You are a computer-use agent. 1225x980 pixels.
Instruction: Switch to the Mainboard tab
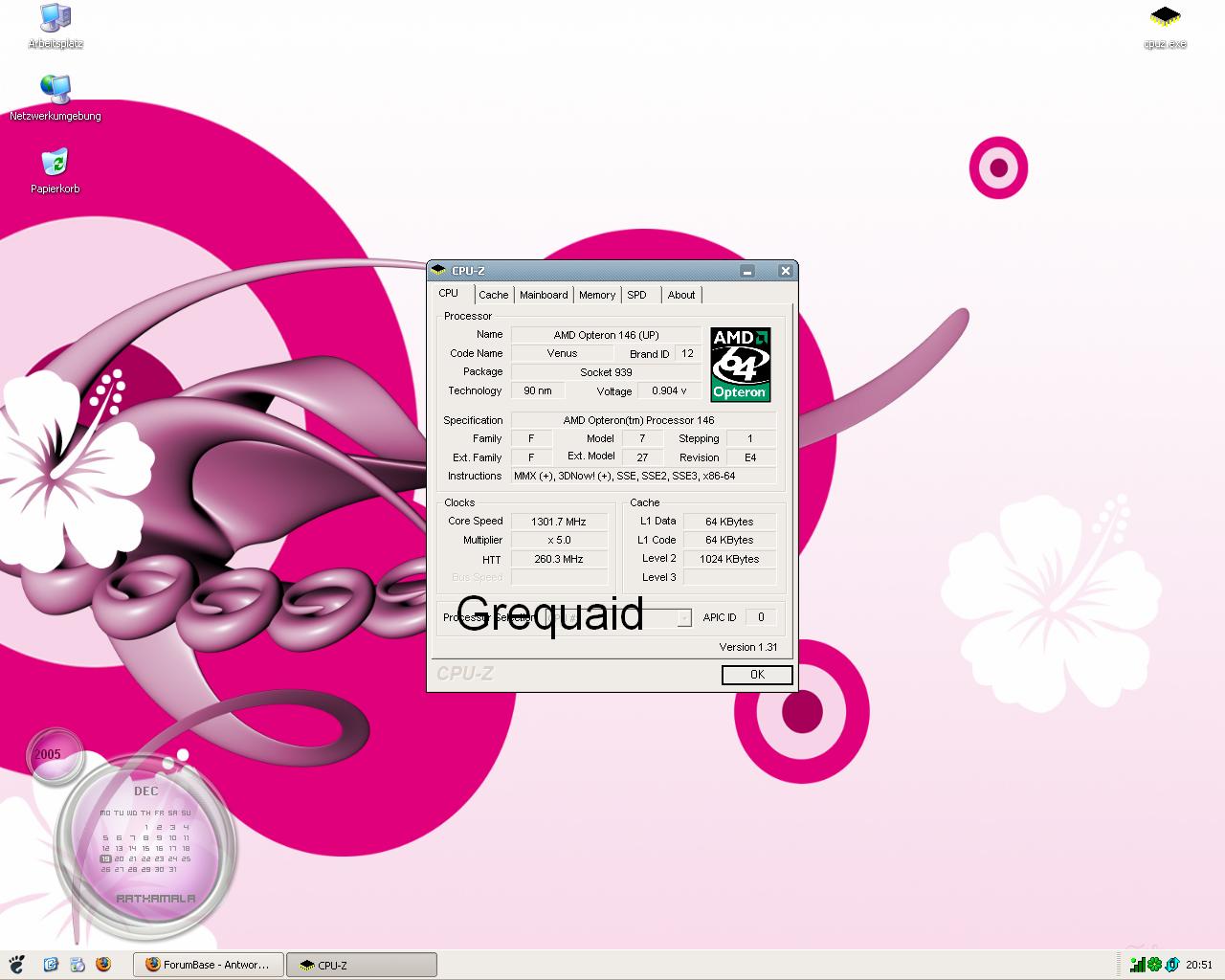544,295
